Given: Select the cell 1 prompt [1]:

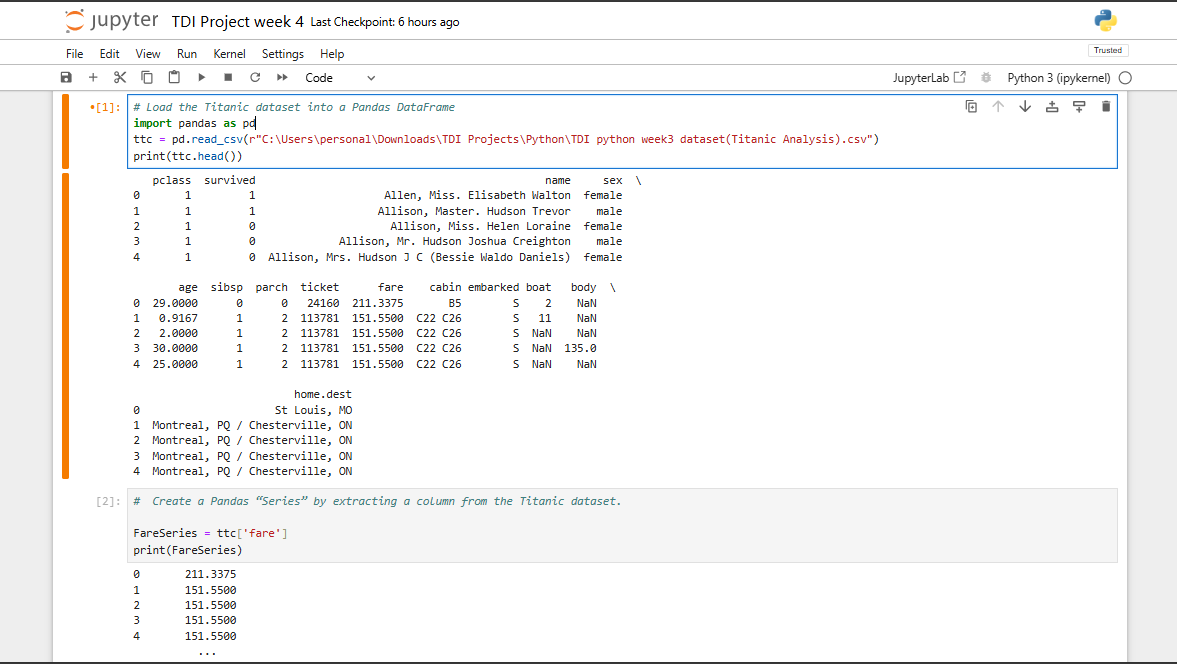Looking at the screenshot, I should [x=104, y=107].
